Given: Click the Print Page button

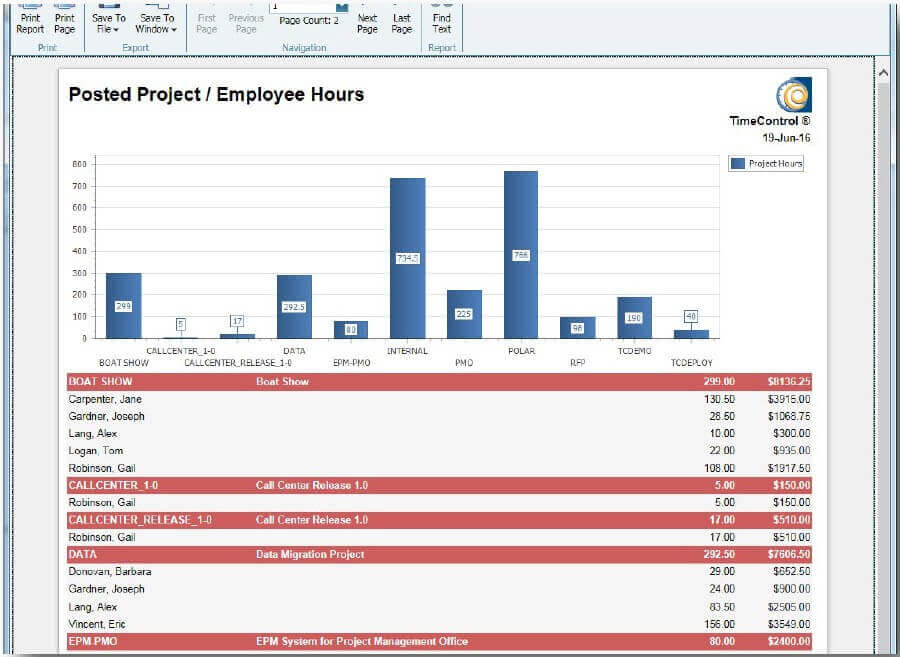Looking at the screenshot, I should 64,22.
